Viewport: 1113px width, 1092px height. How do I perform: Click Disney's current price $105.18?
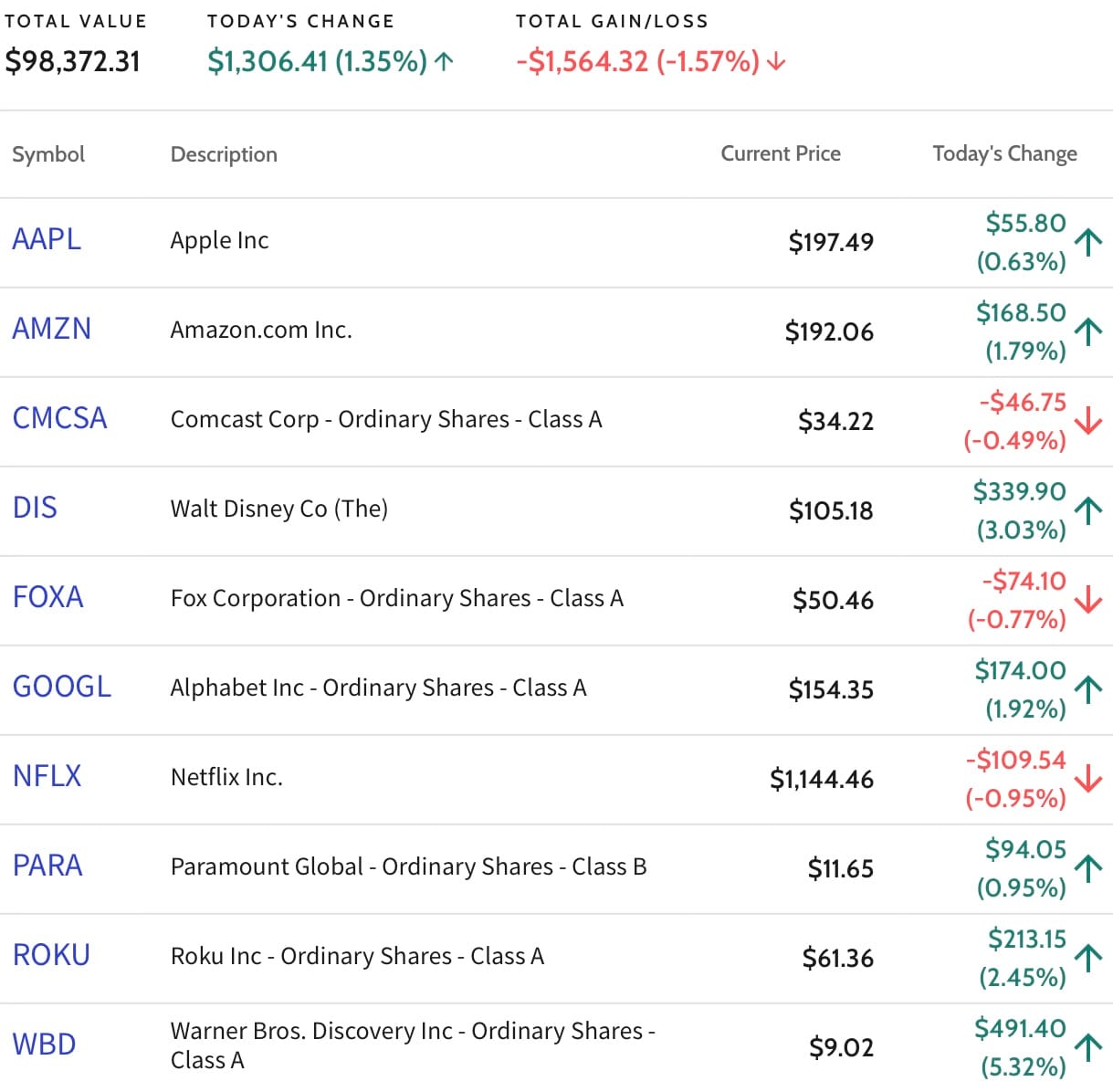coord(831,510)
